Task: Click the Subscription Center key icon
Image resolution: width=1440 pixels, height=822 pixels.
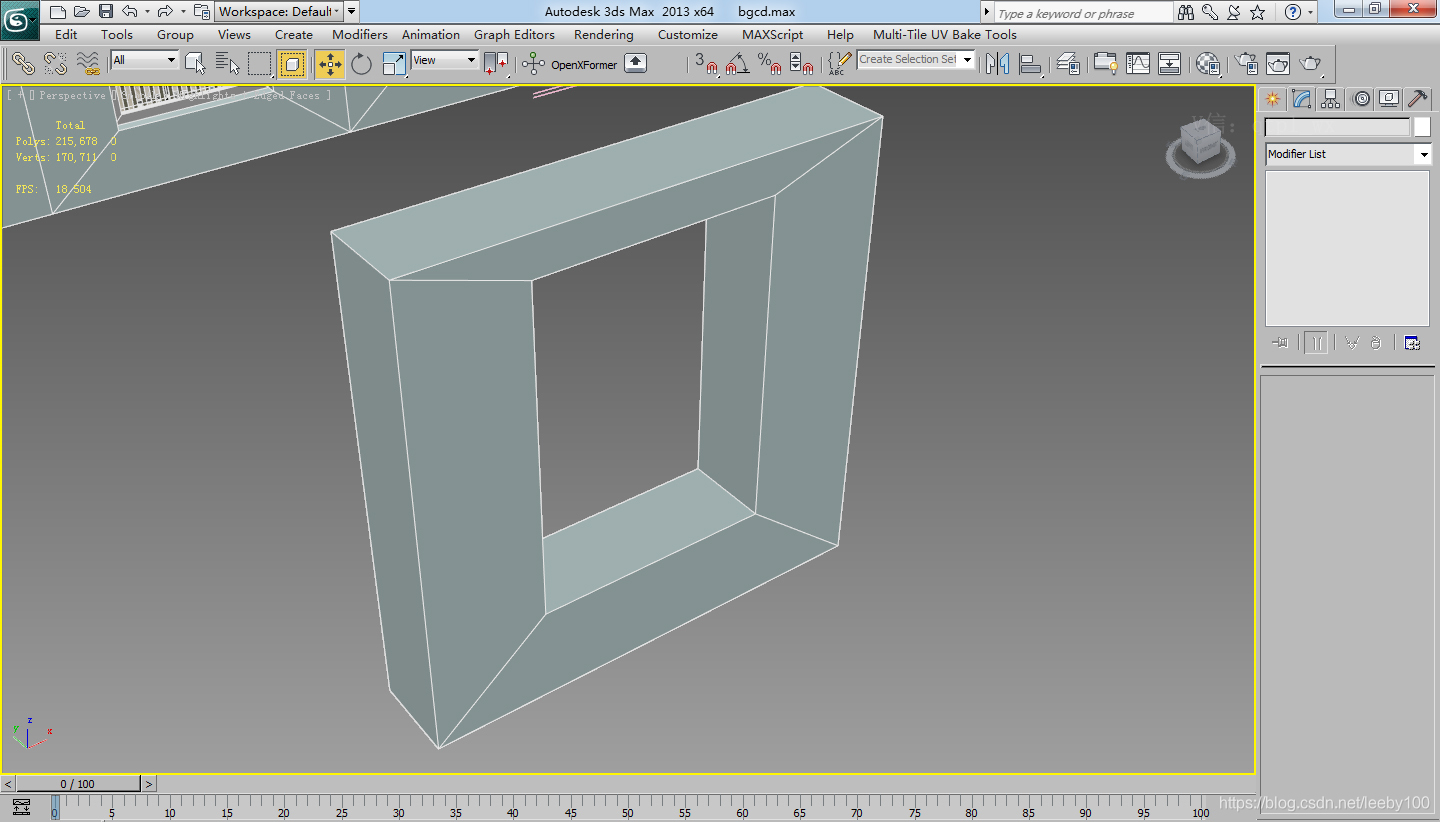Action: tap(1210, 12)
